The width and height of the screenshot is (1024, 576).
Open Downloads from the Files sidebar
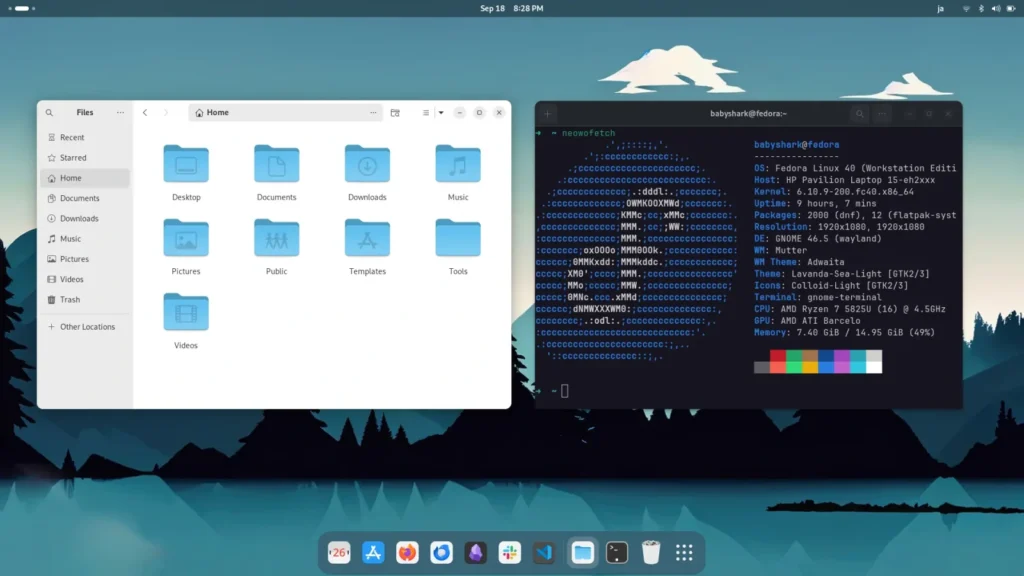85,218
